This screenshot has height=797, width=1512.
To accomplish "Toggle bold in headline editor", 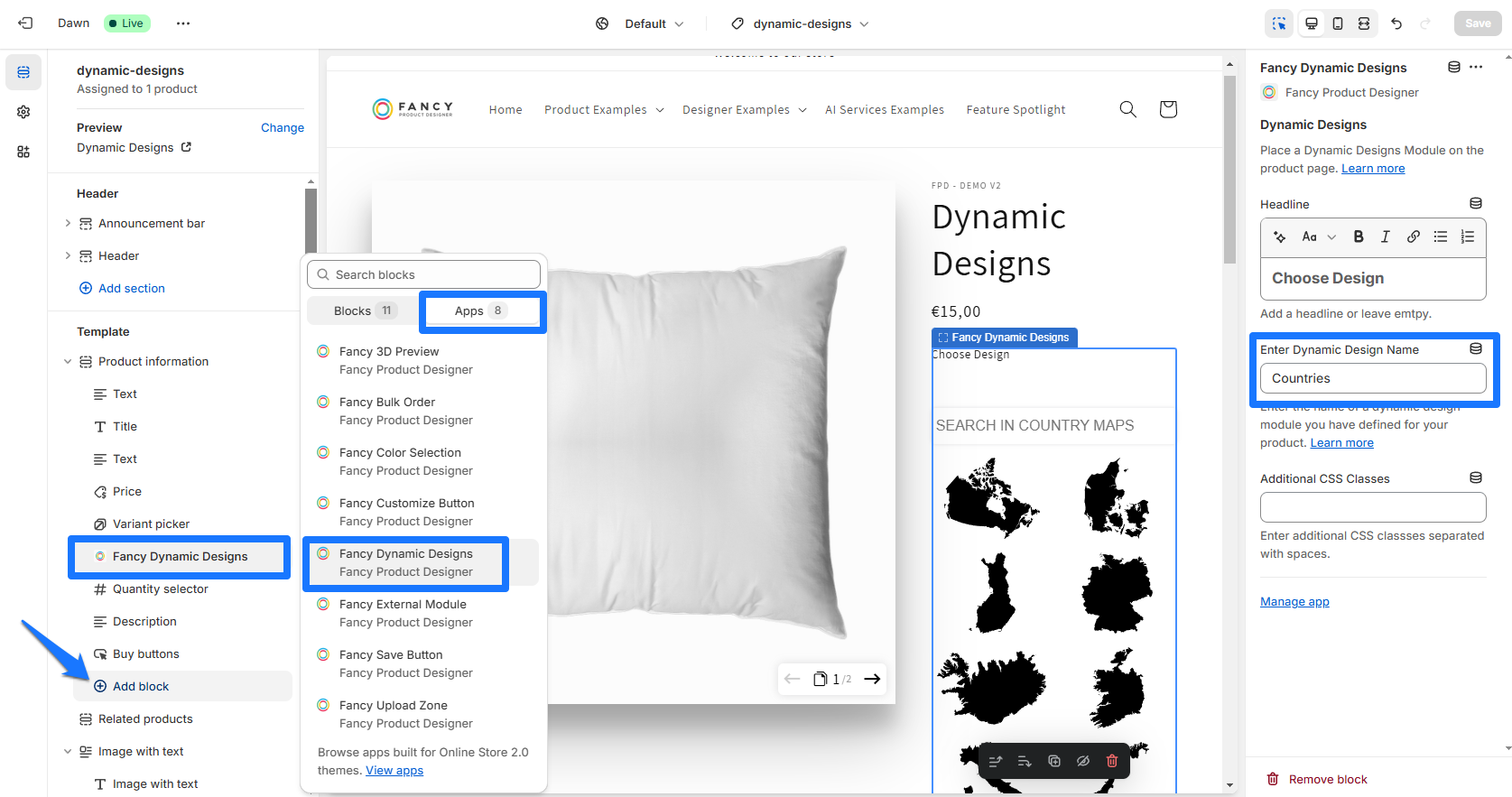I will (x=1358, y=236).
